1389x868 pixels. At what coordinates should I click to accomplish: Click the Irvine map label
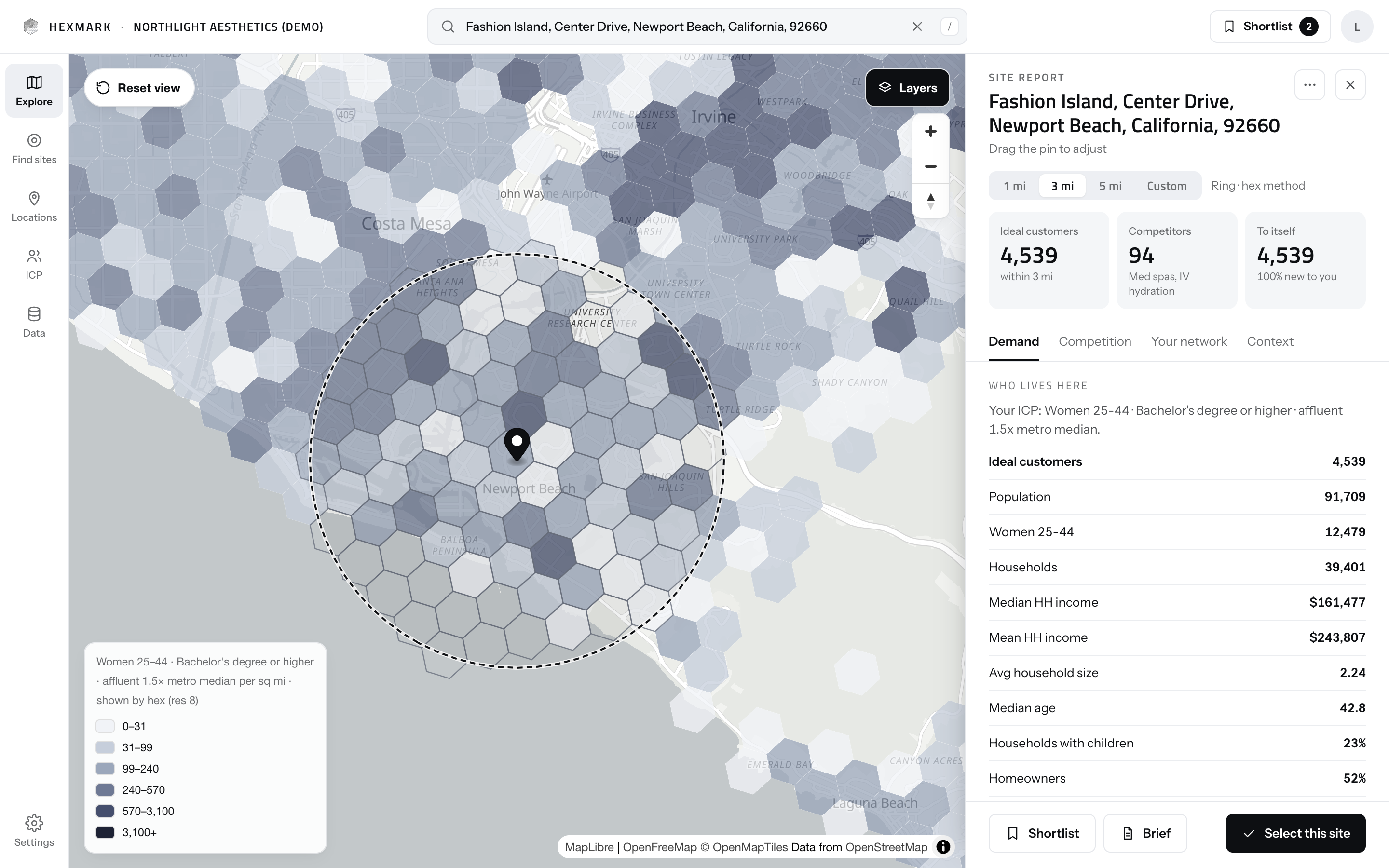coord(713,117)
